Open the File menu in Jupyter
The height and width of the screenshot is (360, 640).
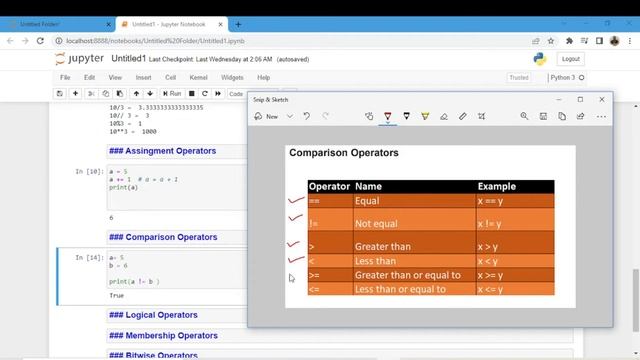[x=65, y=78]
